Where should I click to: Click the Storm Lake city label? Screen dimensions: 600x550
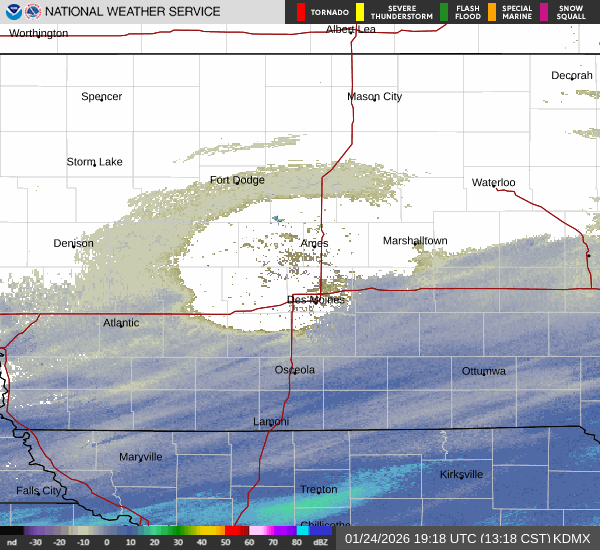pyautogui.click(x=94, y=162)
